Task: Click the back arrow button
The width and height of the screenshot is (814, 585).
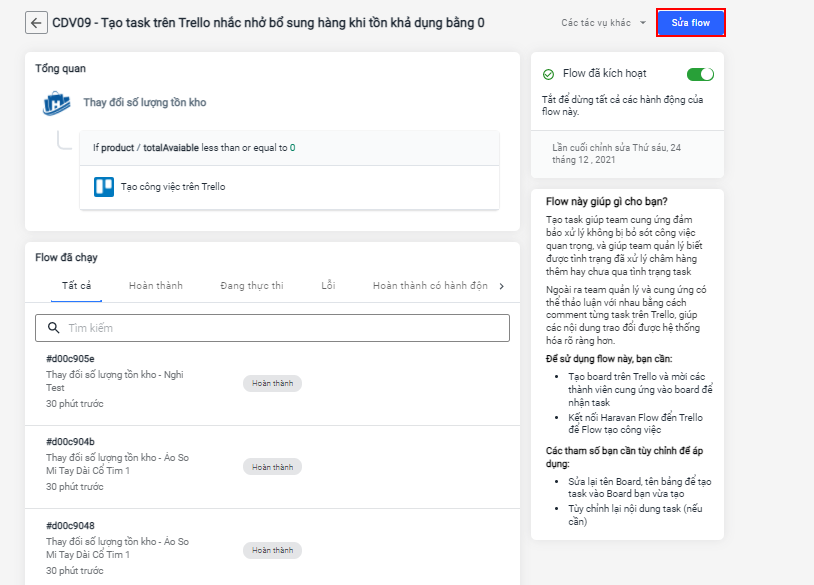Action: pos(37,23)
